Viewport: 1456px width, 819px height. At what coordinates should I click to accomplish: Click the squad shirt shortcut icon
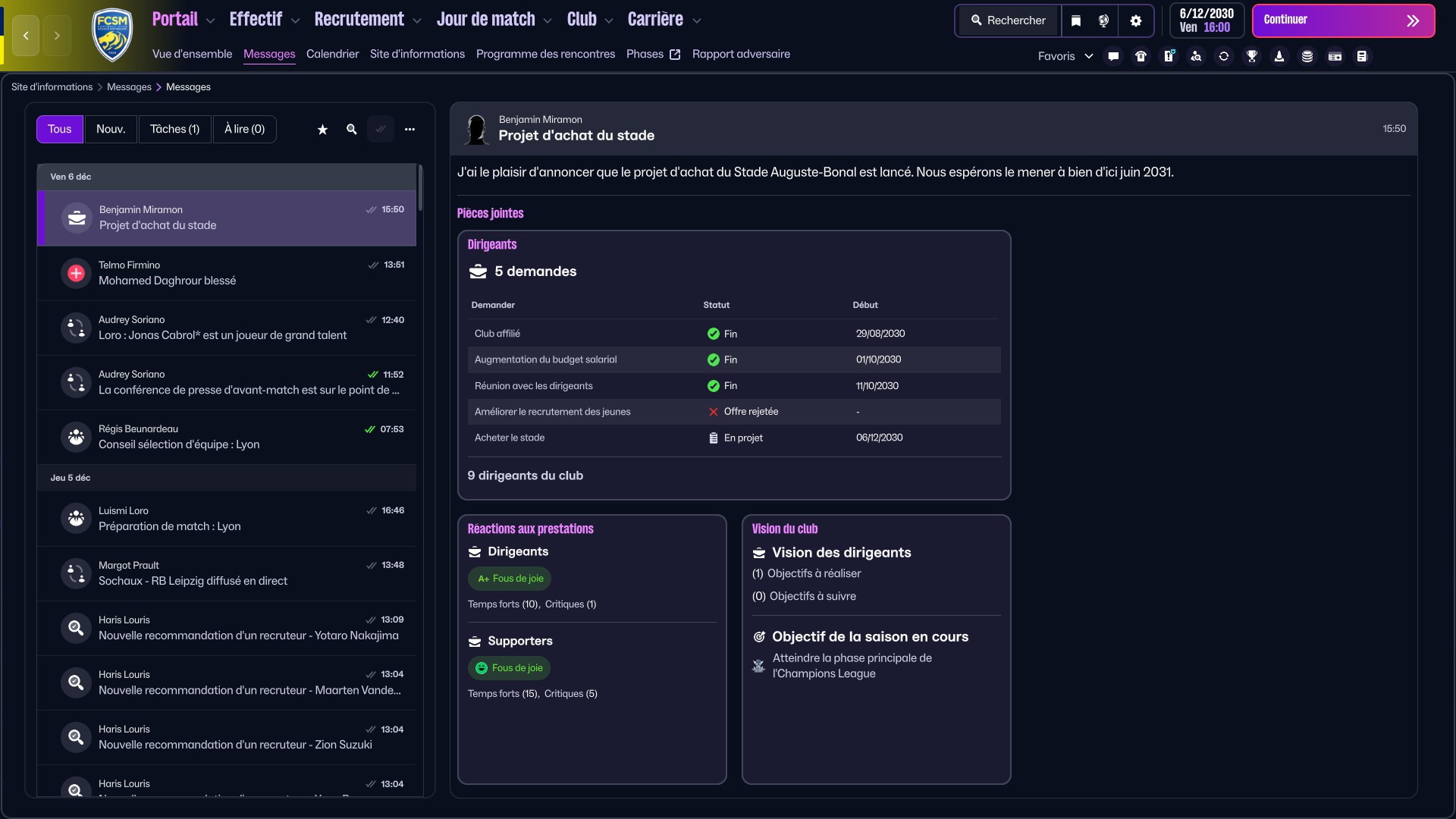(x=1141, y=56)
